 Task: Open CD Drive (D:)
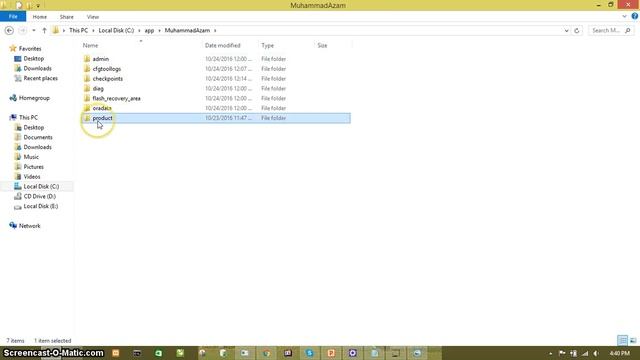[x=40, y=196]
